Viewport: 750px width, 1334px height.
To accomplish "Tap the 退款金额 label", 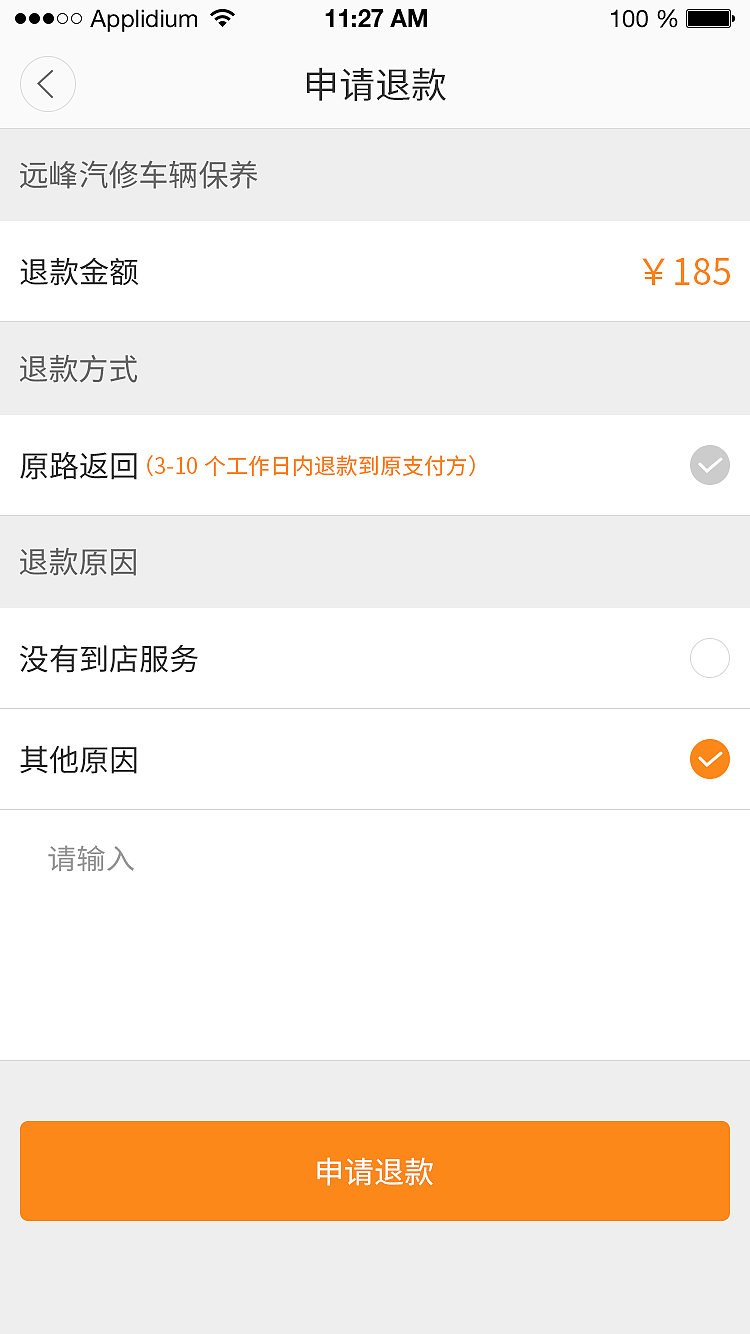I will click(79, 272).
